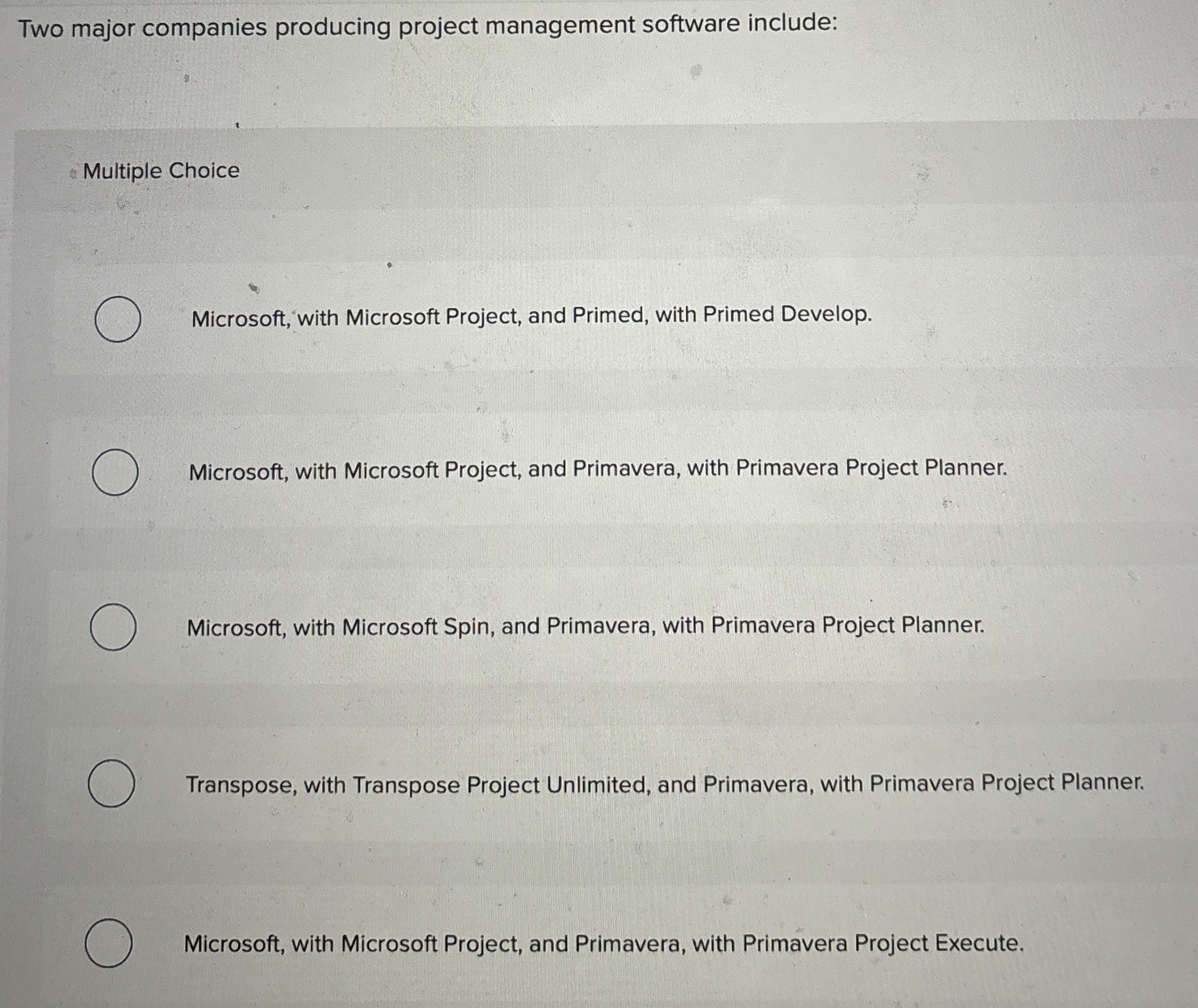Click the answer text starting 'Microsoft, with Microsoft Spin'
Viewport: 1198px width, 1008px height.
(585, 626)
